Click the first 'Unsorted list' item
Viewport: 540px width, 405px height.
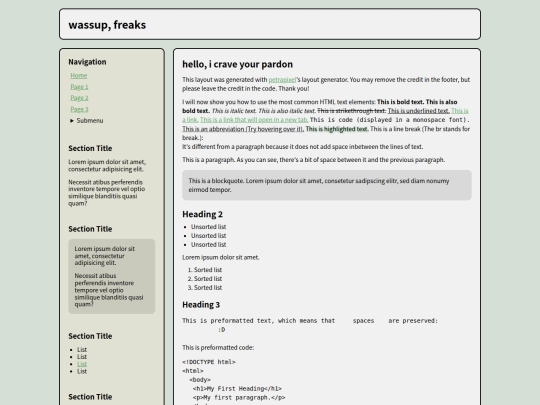point(208,227)
